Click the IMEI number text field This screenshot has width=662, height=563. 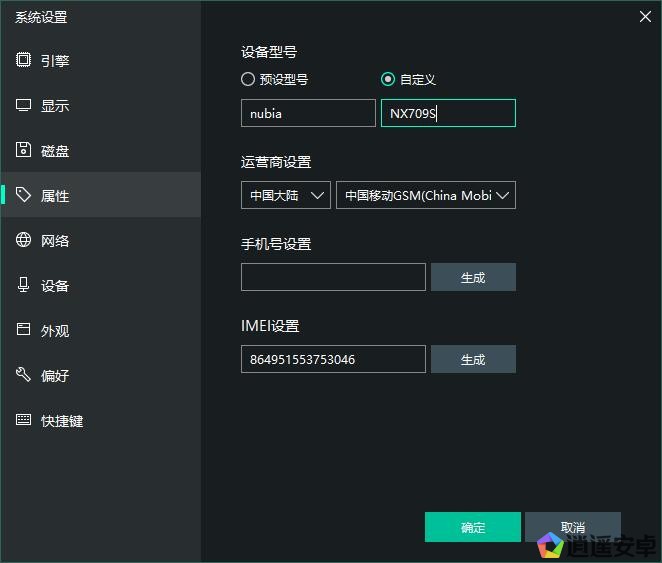(333, 359)
